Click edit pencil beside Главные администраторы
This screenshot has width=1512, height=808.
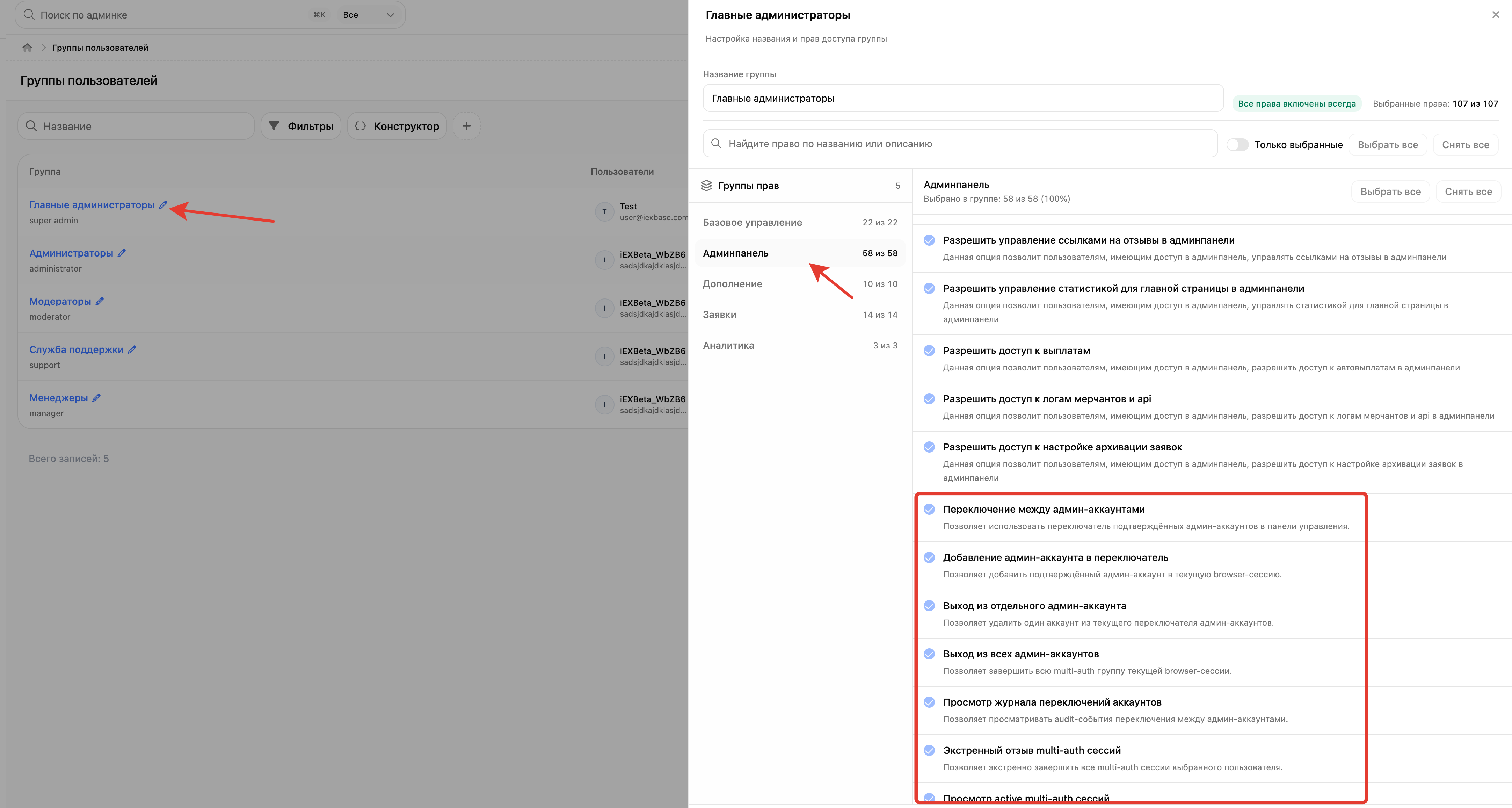[163, 205]
